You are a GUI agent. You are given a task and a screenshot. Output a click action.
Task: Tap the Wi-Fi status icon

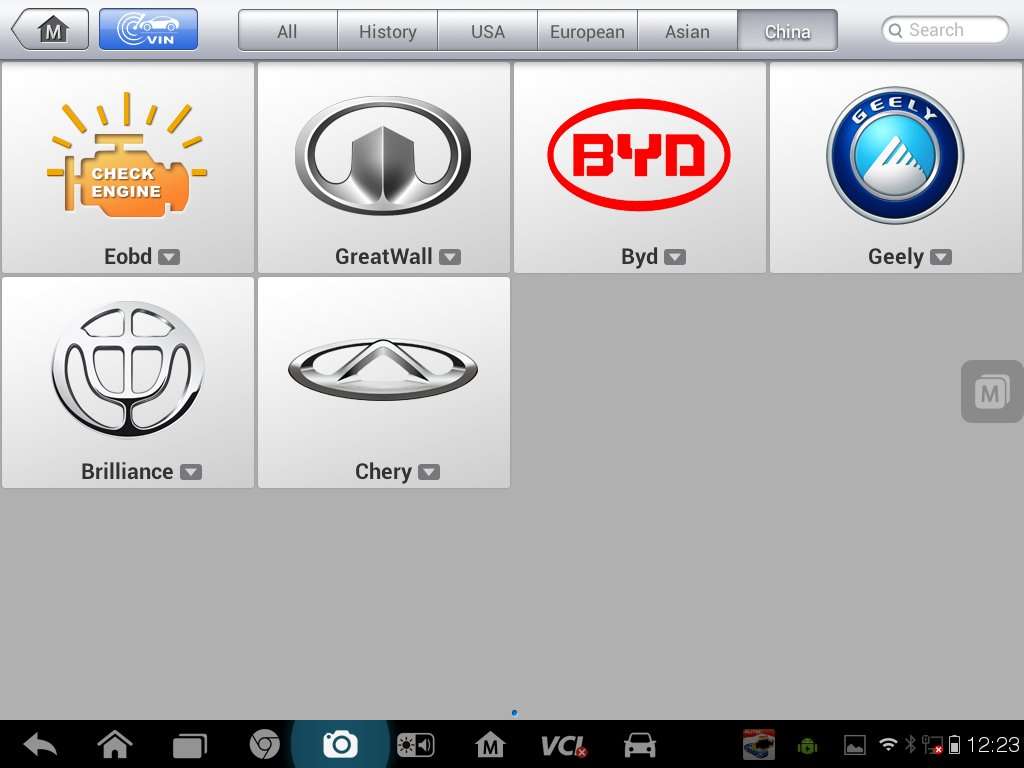(x=888, y=744)
